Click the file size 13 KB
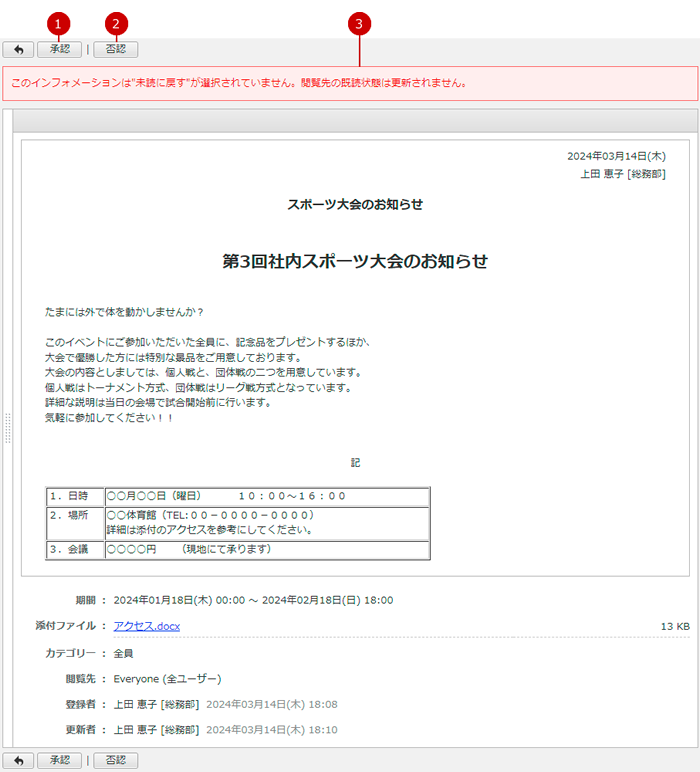This screenshot has height=772, width=700. pyautogui.click(x=675, y=626)
